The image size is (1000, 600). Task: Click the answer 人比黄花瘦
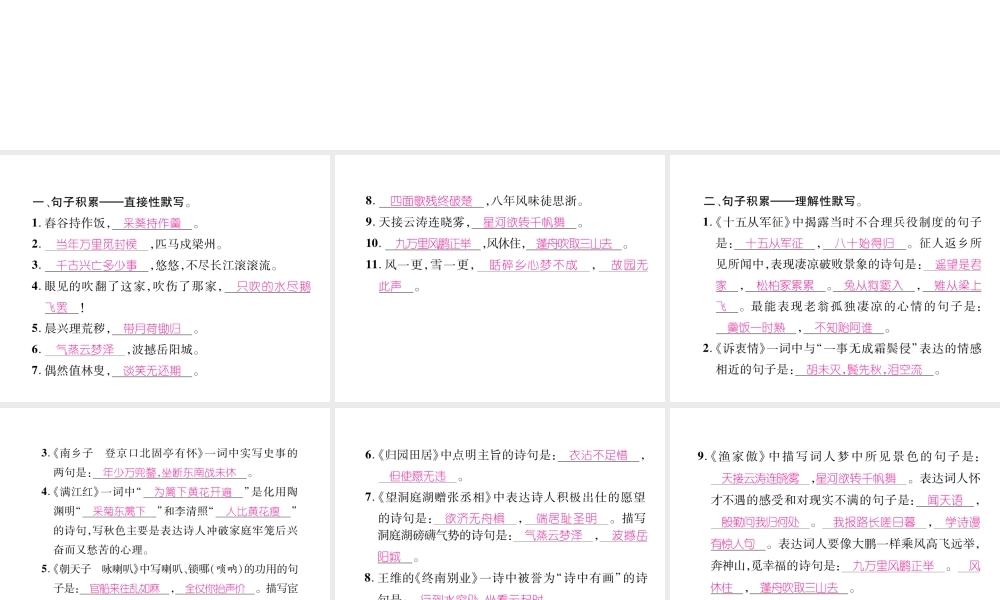pos(253,511)
